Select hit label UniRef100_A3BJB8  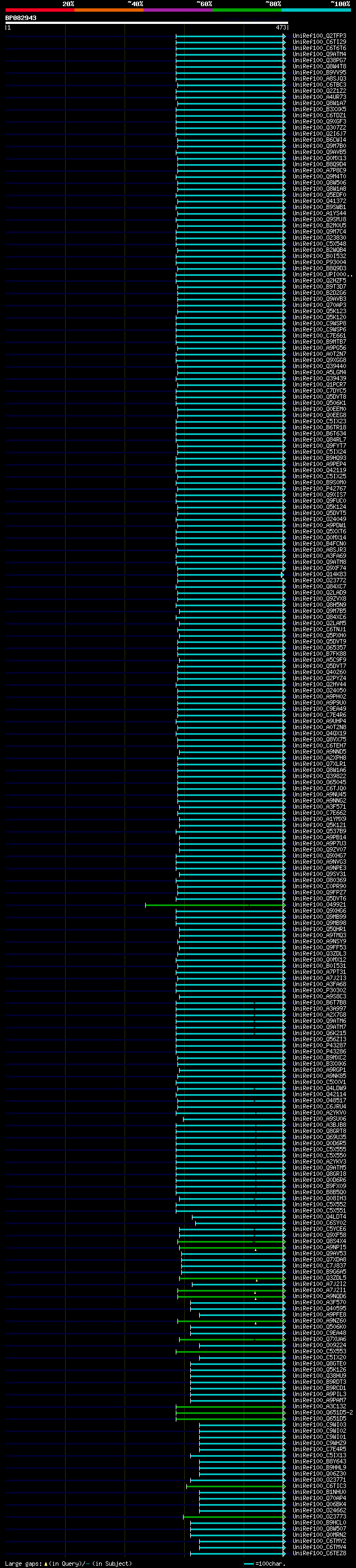[319, 1125]
